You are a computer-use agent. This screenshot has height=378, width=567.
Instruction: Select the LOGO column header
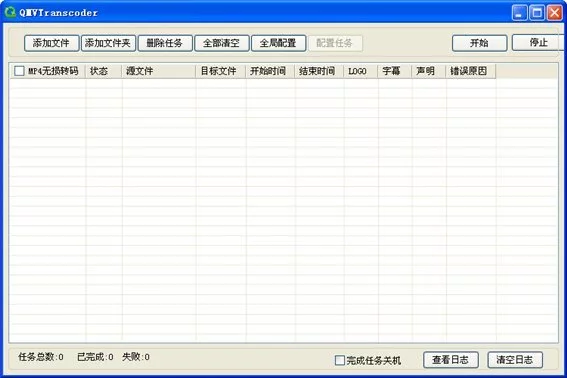click(x=361, y=71)
